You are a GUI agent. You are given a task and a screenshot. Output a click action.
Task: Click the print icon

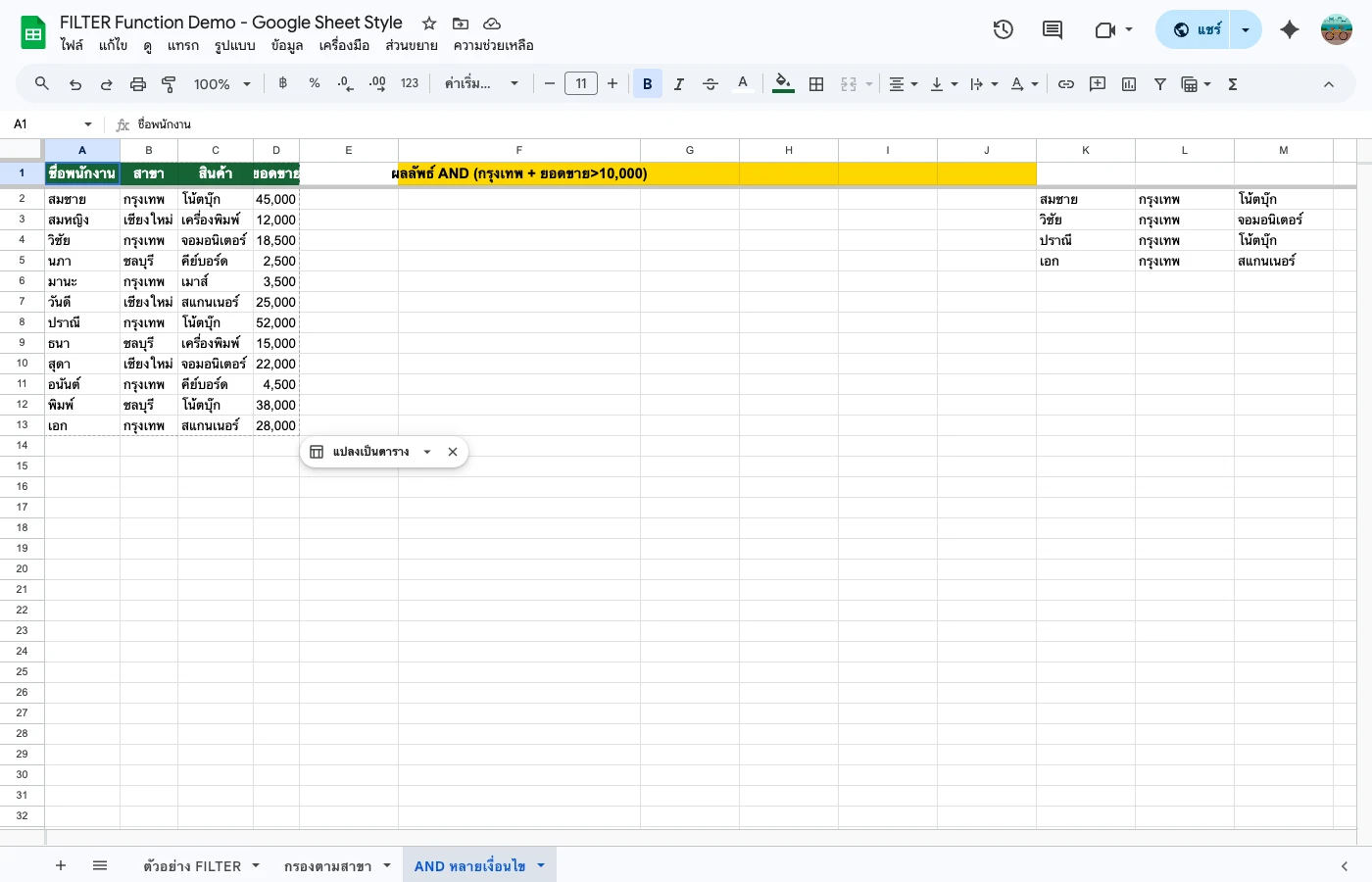point(136,83)
